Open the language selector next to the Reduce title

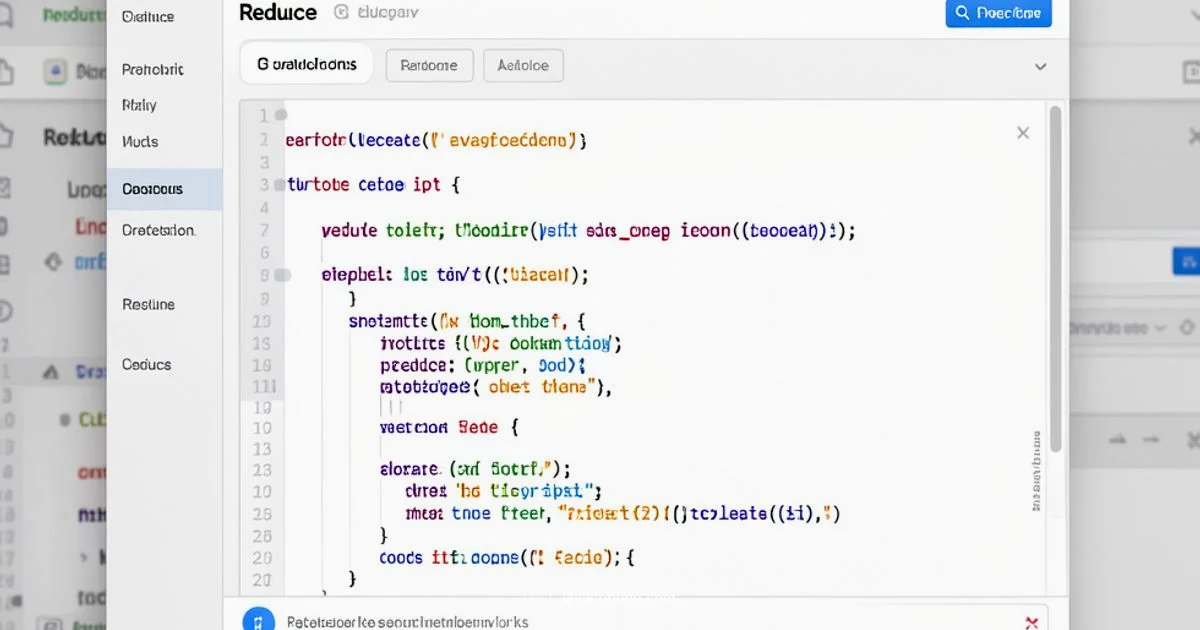coord(390,13)
